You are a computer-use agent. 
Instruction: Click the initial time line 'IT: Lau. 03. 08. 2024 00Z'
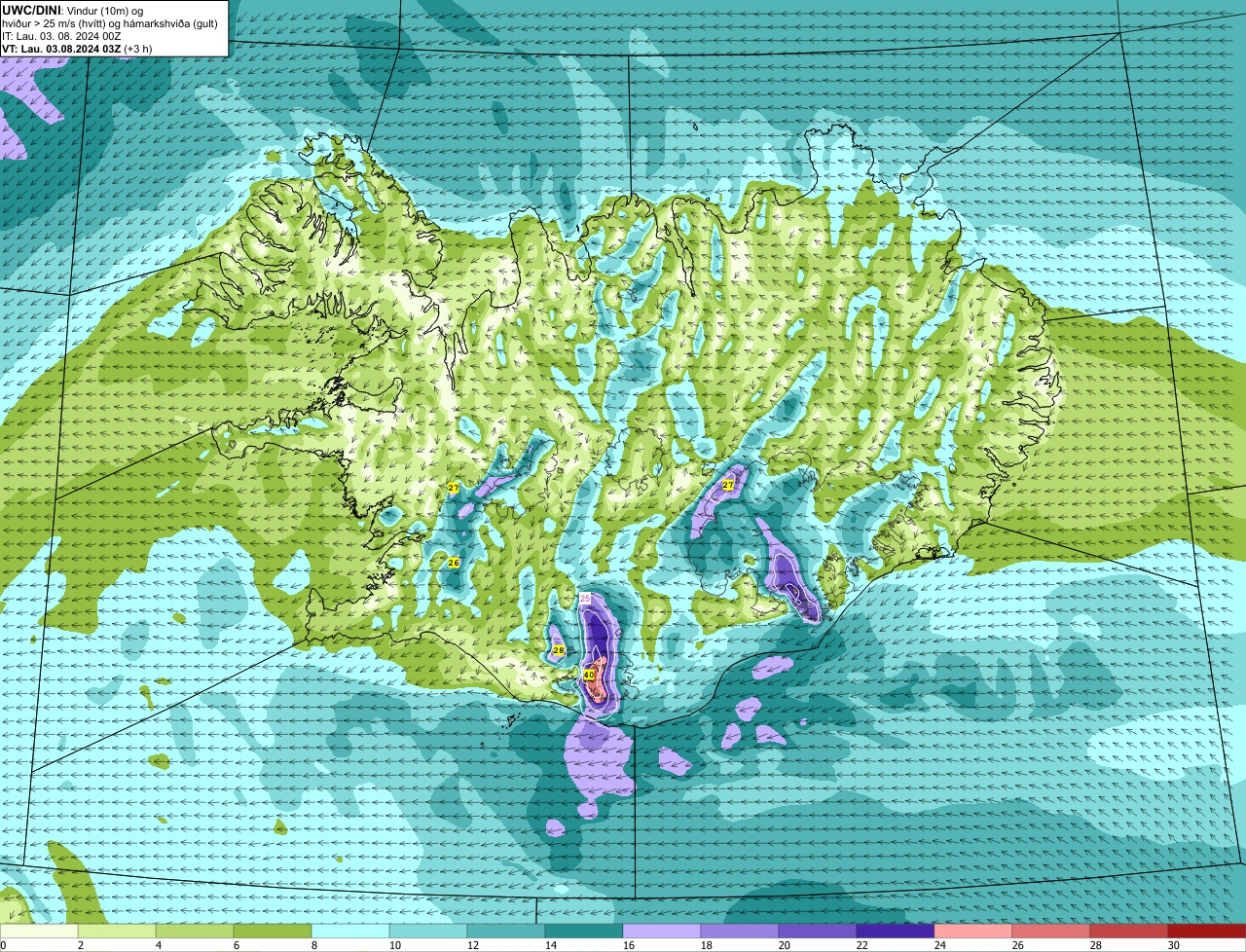click(61, 36)
